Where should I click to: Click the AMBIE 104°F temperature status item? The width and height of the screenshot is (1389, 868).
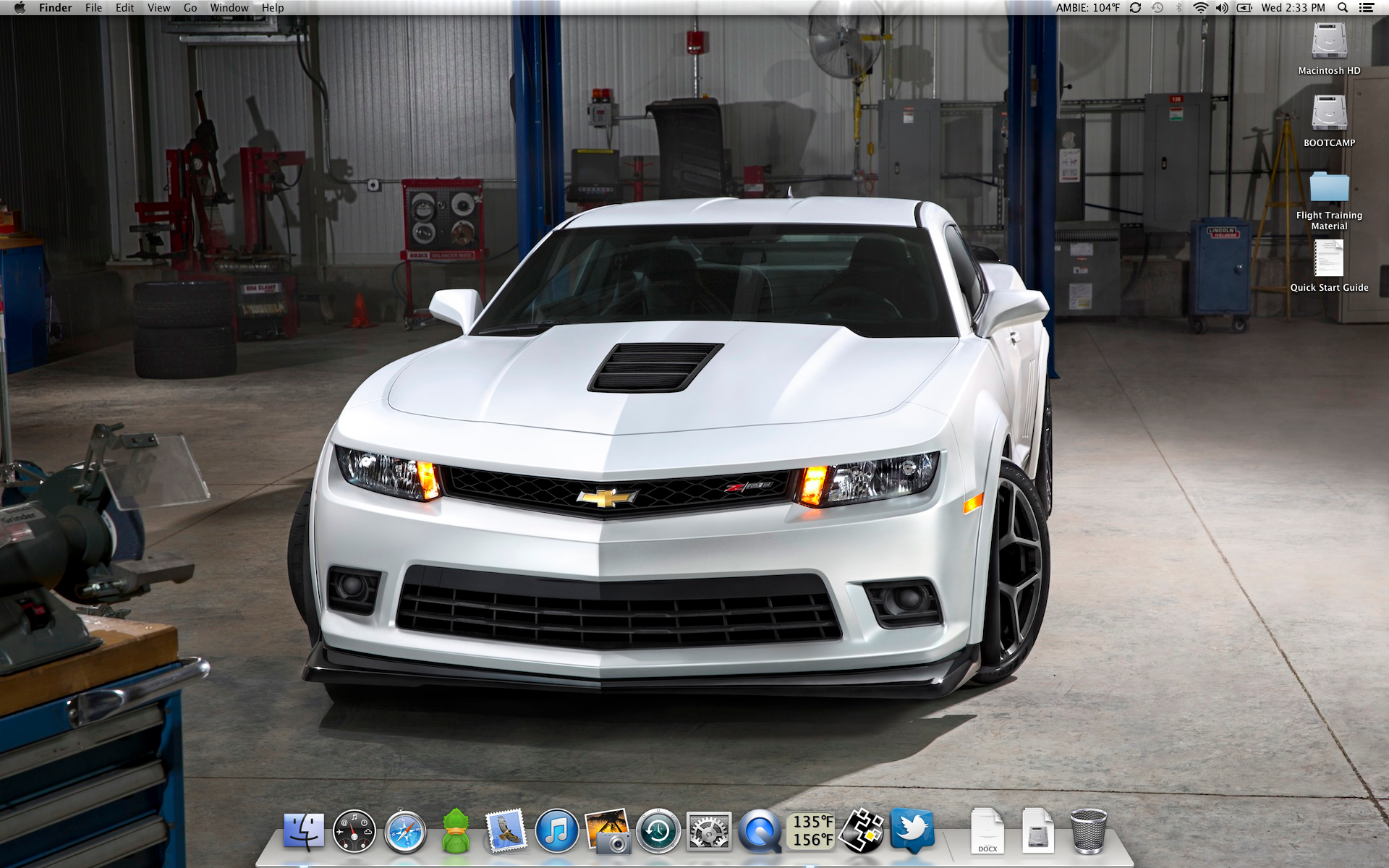point(1087,8)
